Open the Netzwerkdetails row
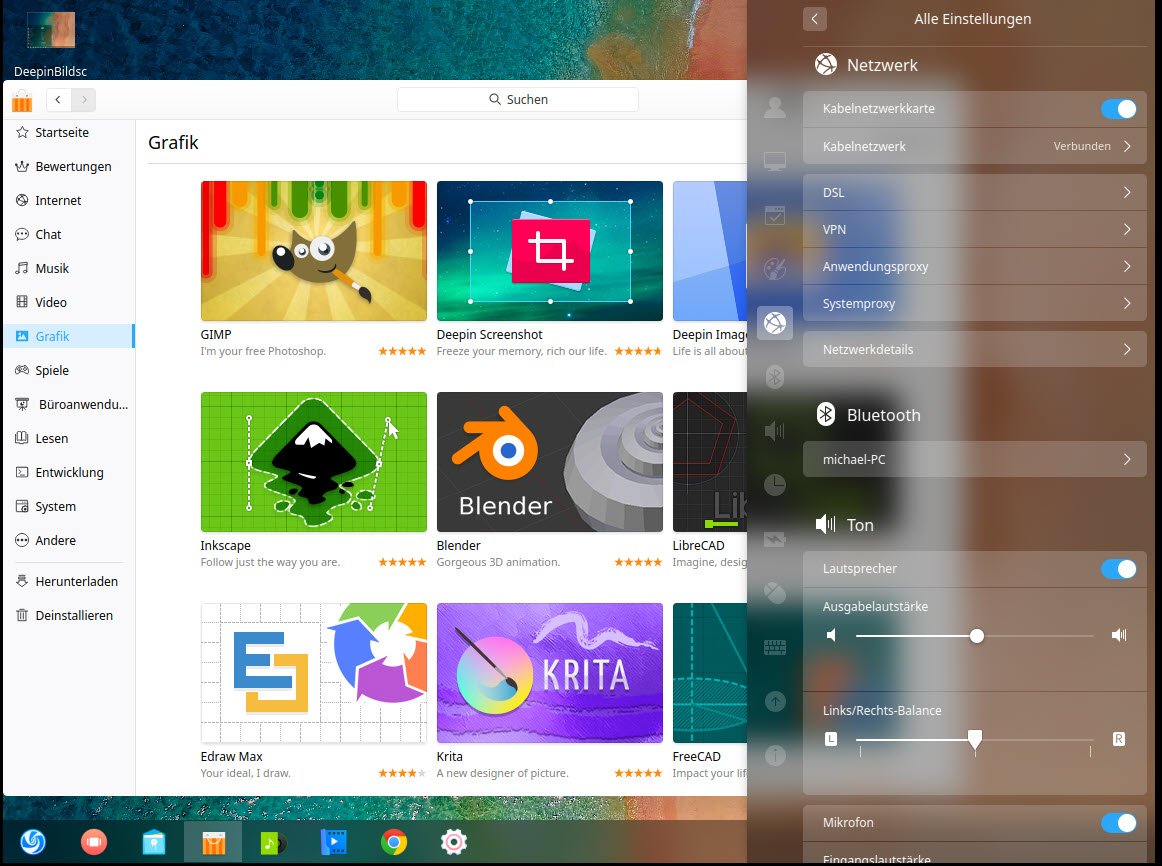The height and width of the screenshot is (866, 1162). pyautogui.click(x=975, y=350)
